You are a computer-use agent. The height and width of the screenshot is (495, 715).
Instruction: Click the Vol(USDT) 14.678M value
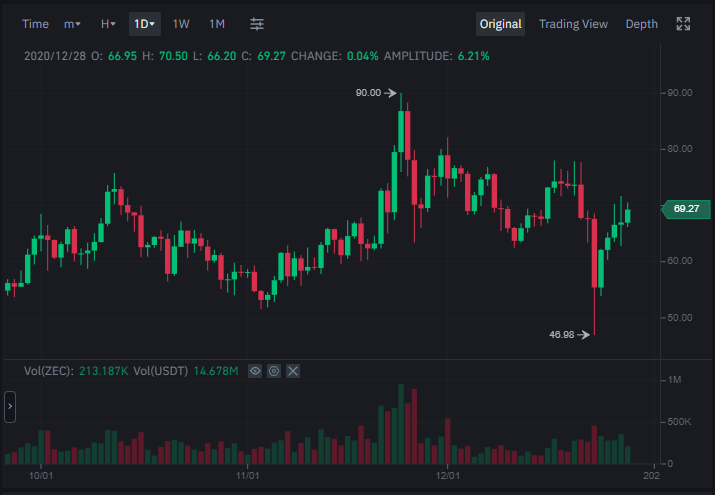216,371
